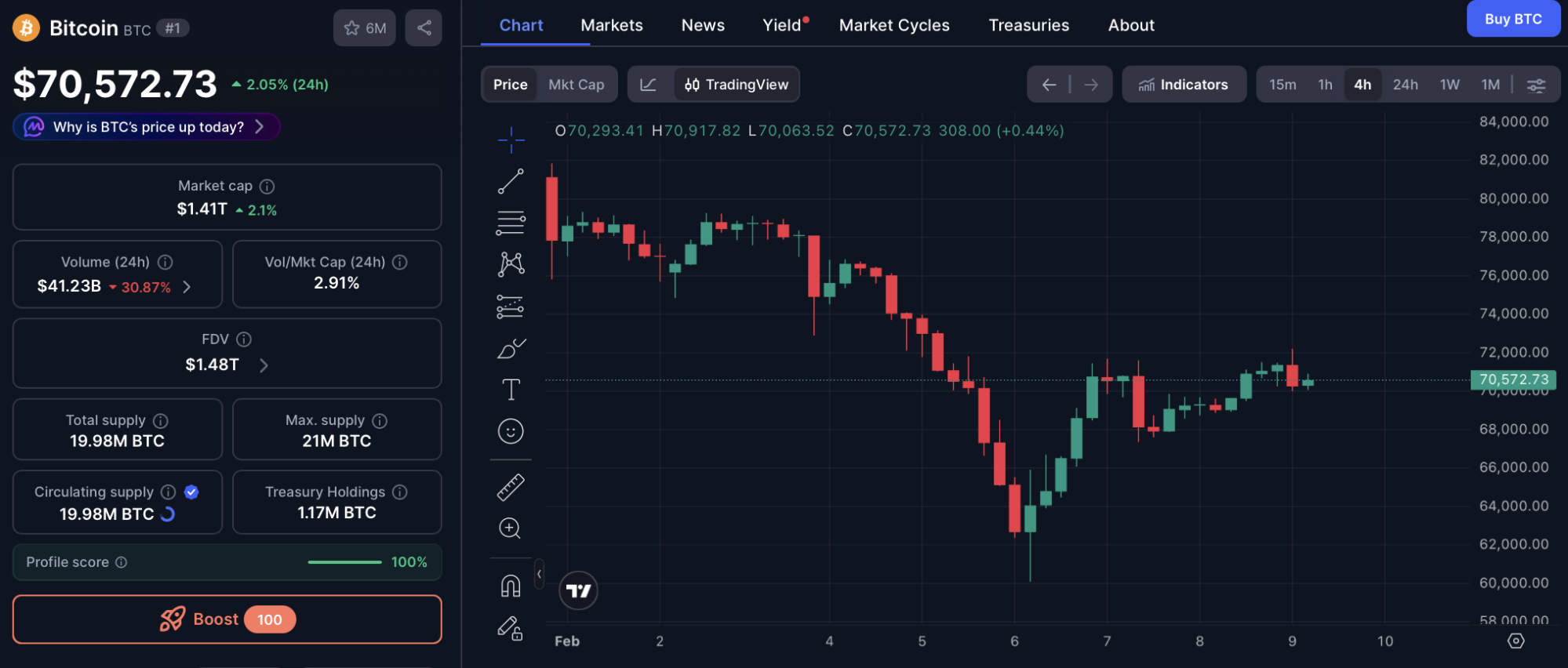The height and width of the screenshot is (668, 1568).
Task: Open the Markets tab
Action: 611,25
